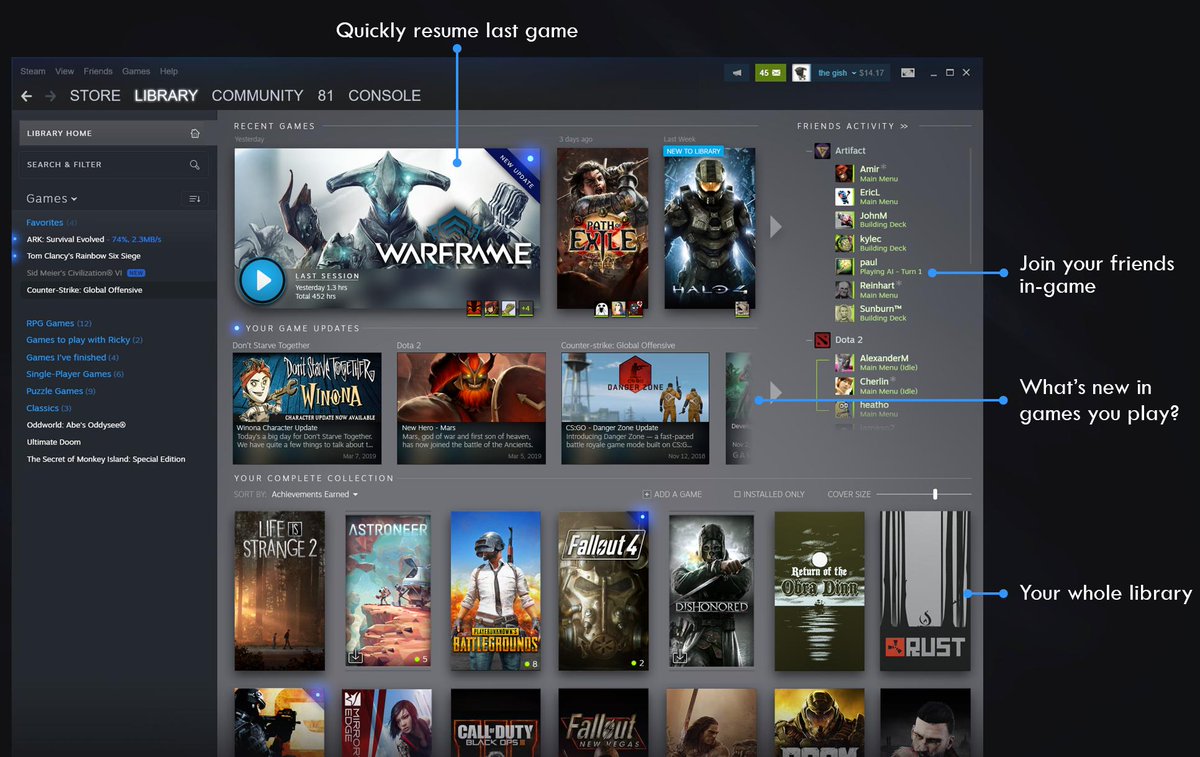This screenshot has height=757, width=1200.
Task: Toggle the Installed Only checkbox
Action: pyautogui.click(x=737, y=494)
